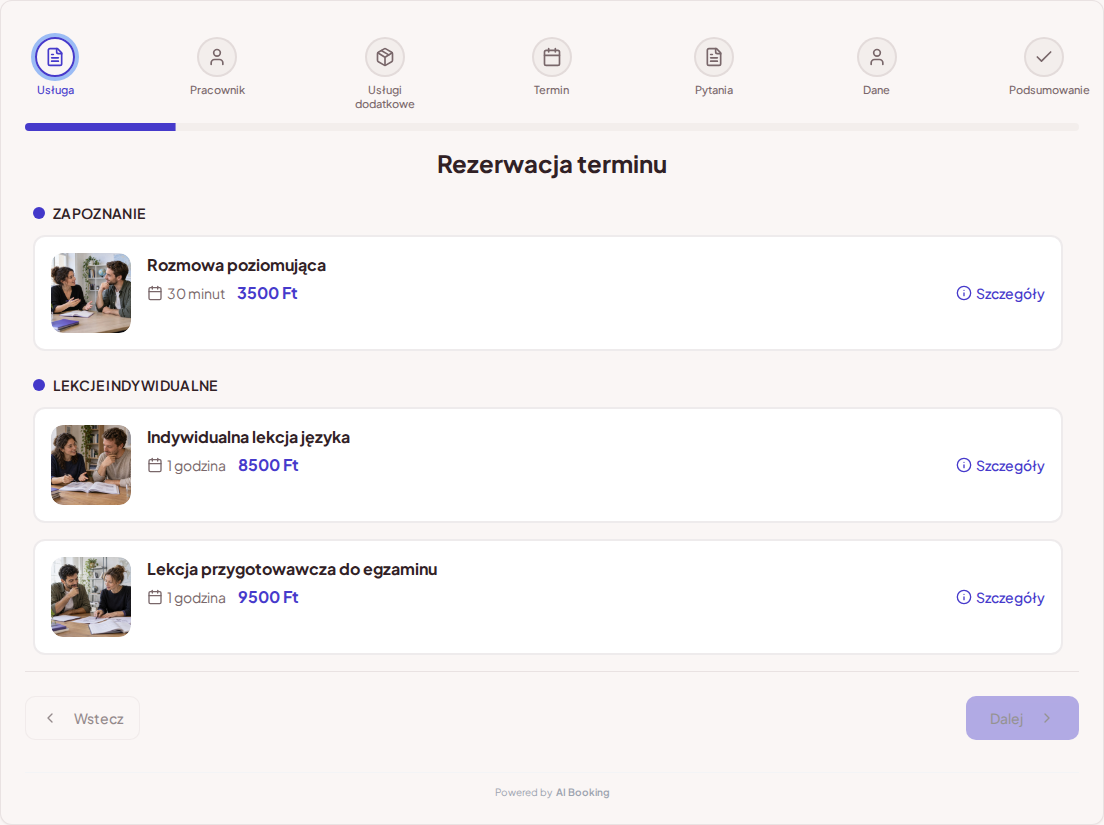Viewport: 1104px width, 825px height.
Task: Click info icon in Lekcja przygotowawcza row
Action: coord(964,597)
